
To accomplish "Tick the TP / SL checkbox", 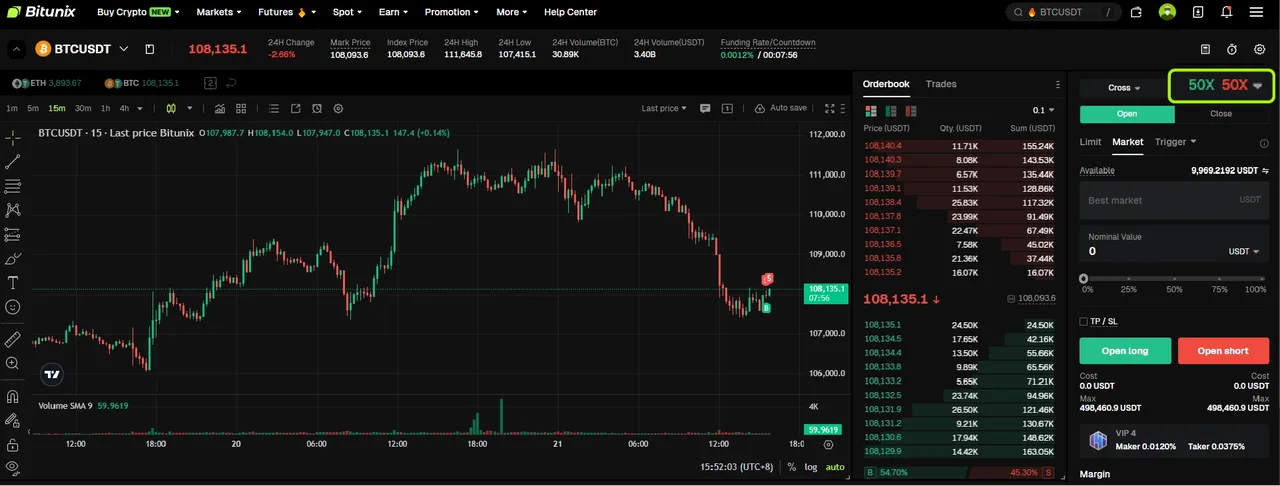I will 1083,321.
